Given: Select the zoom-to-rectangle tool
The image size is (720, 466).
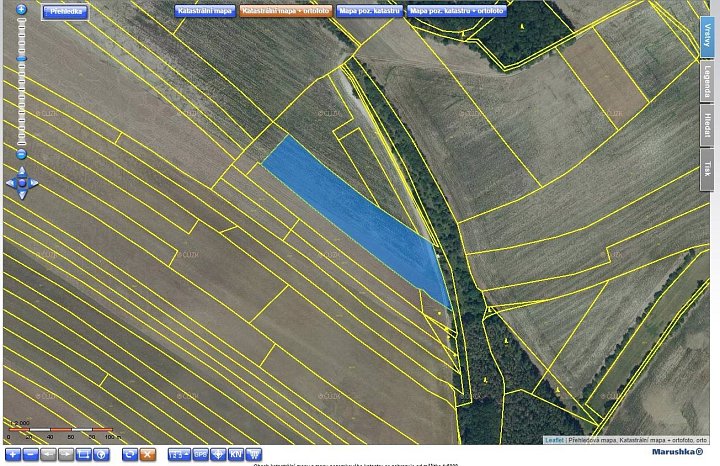Looking at the screenshot, I should [84, 455].
